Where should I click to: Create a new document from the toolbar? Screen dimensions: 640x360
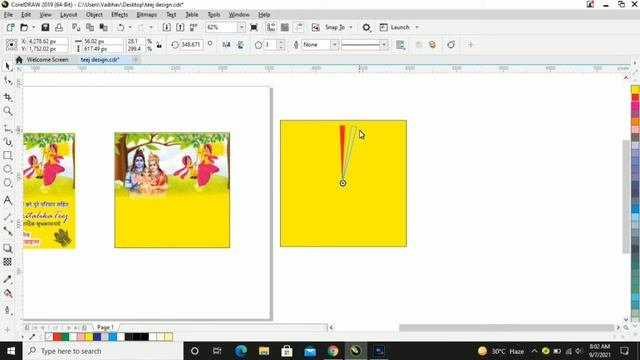pos(10,27)
